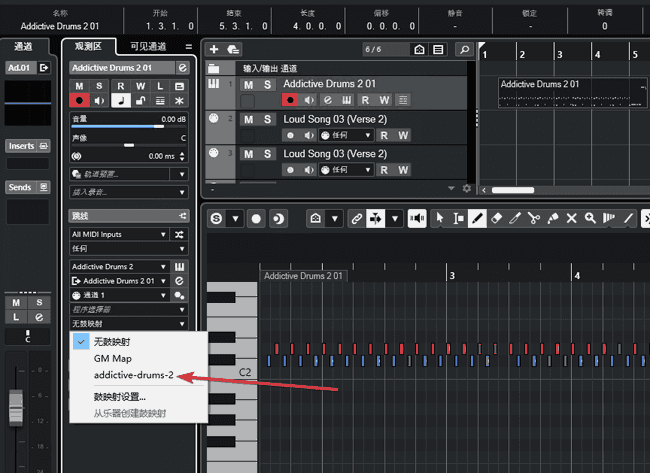
Task: Choose GM Map in drum map menu
Action: pos(138,359)
